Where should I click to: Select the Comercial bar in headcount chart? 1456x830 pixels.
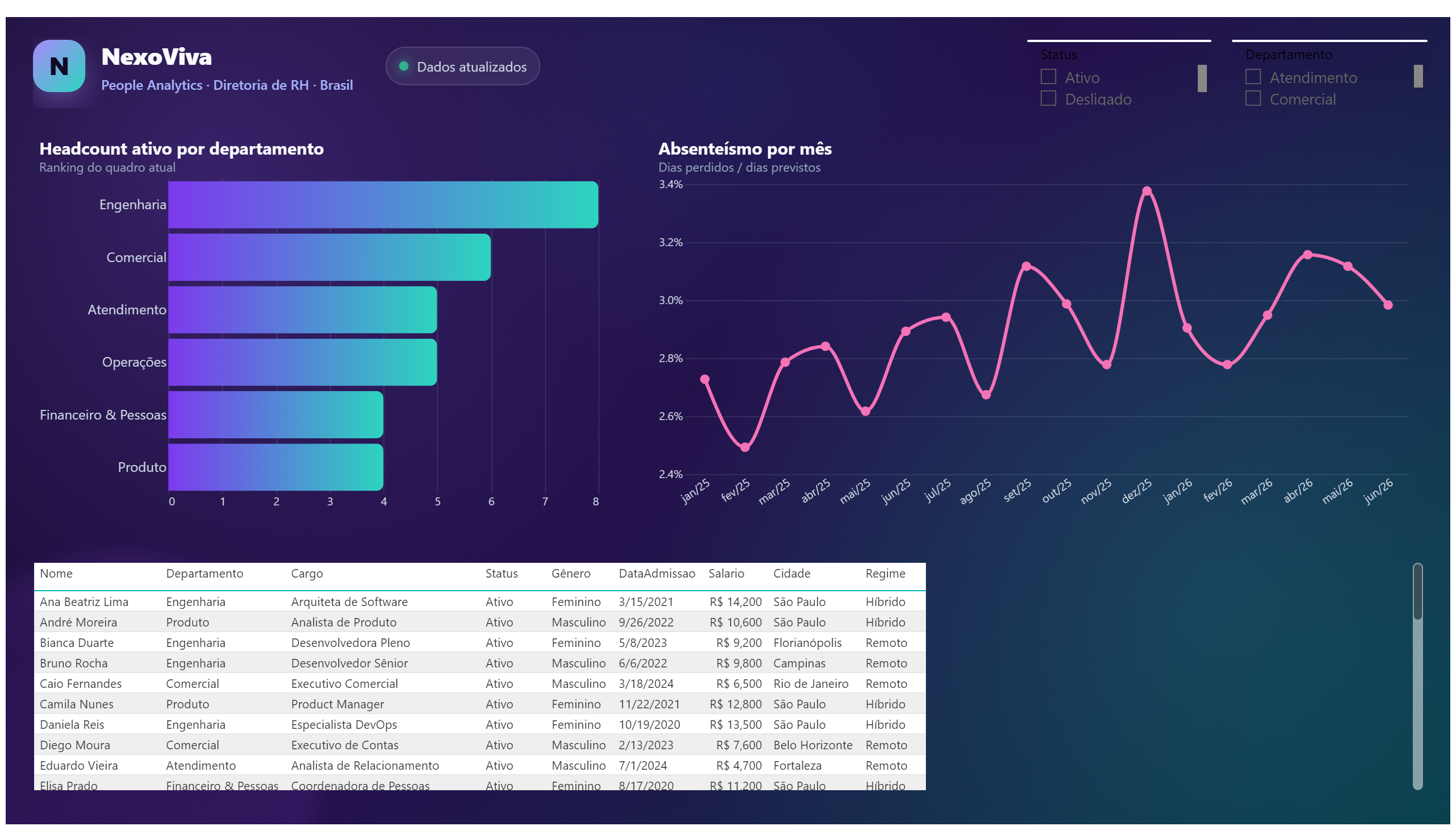click(x=330, y=257)
